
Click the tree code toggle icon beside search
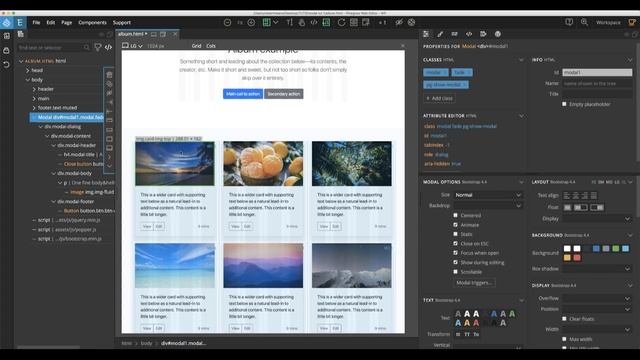(108, 47)
